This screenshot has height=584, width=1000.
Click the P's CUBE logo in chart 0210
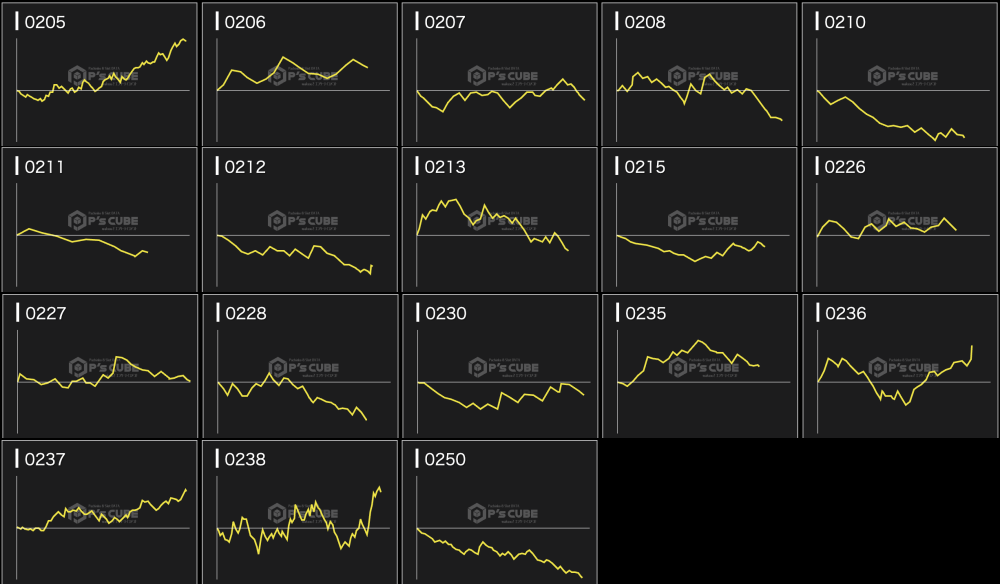[x=903, y=75]
